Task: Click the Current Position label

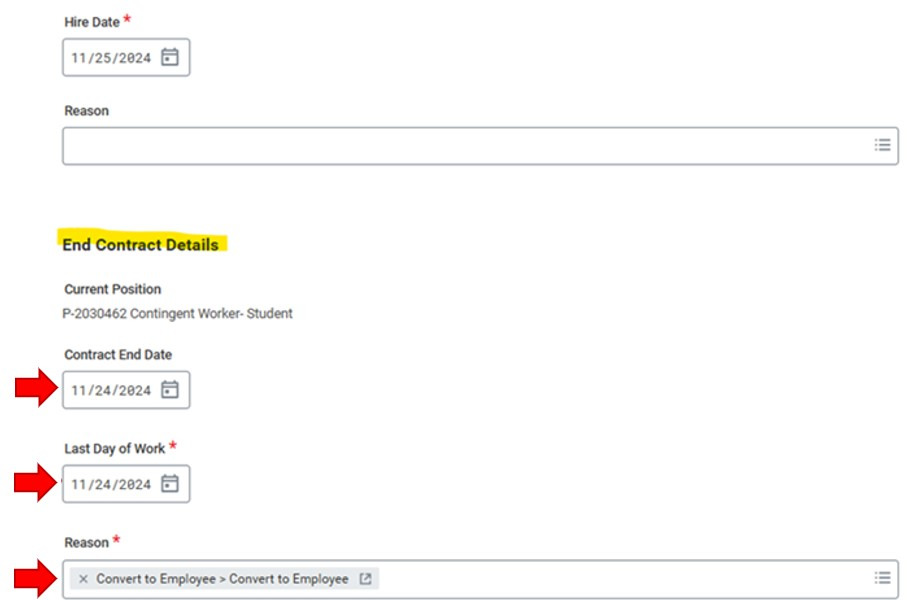Action: click(x=112, y=289)
